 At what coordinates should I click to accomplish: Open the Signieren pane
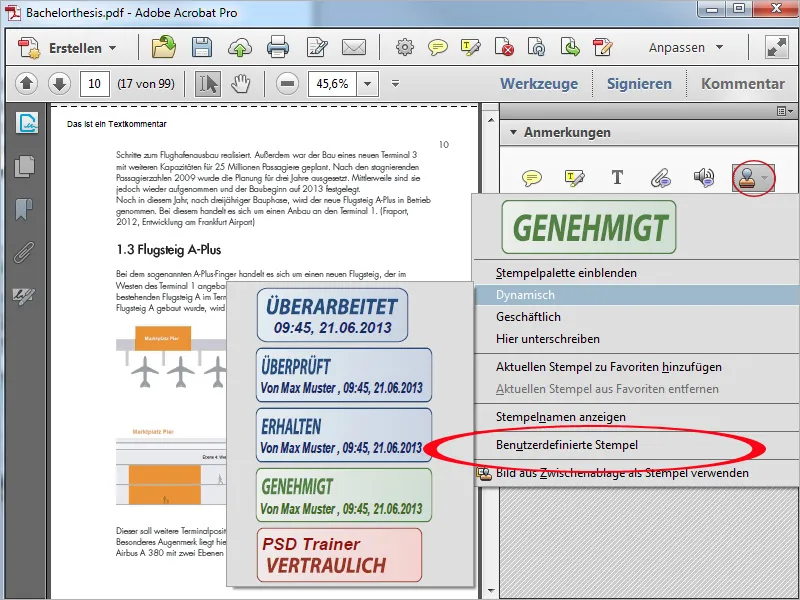coord(639,84)
